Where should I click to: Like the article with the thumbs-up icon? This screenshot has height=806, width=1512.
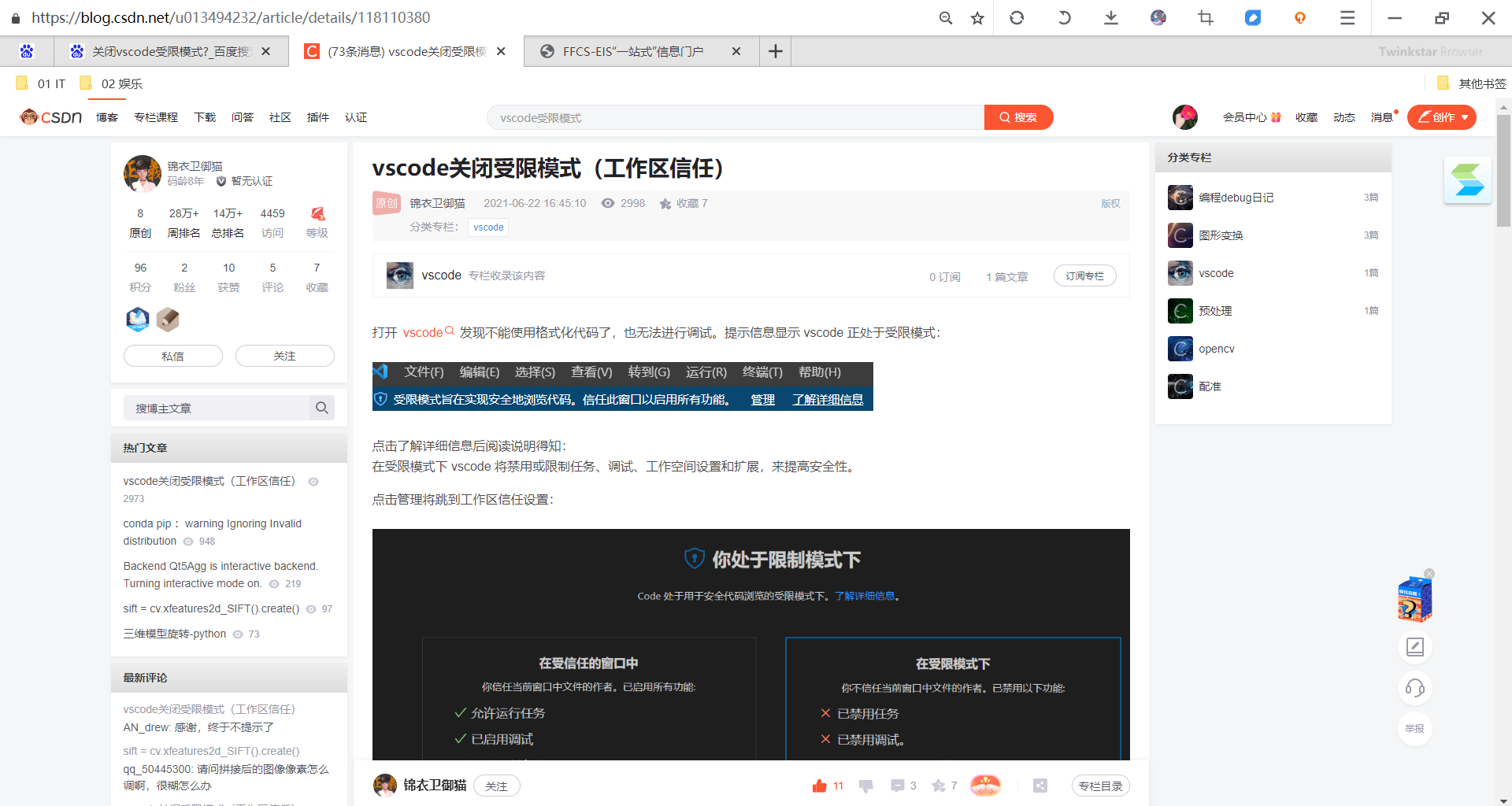click(820, 786)
